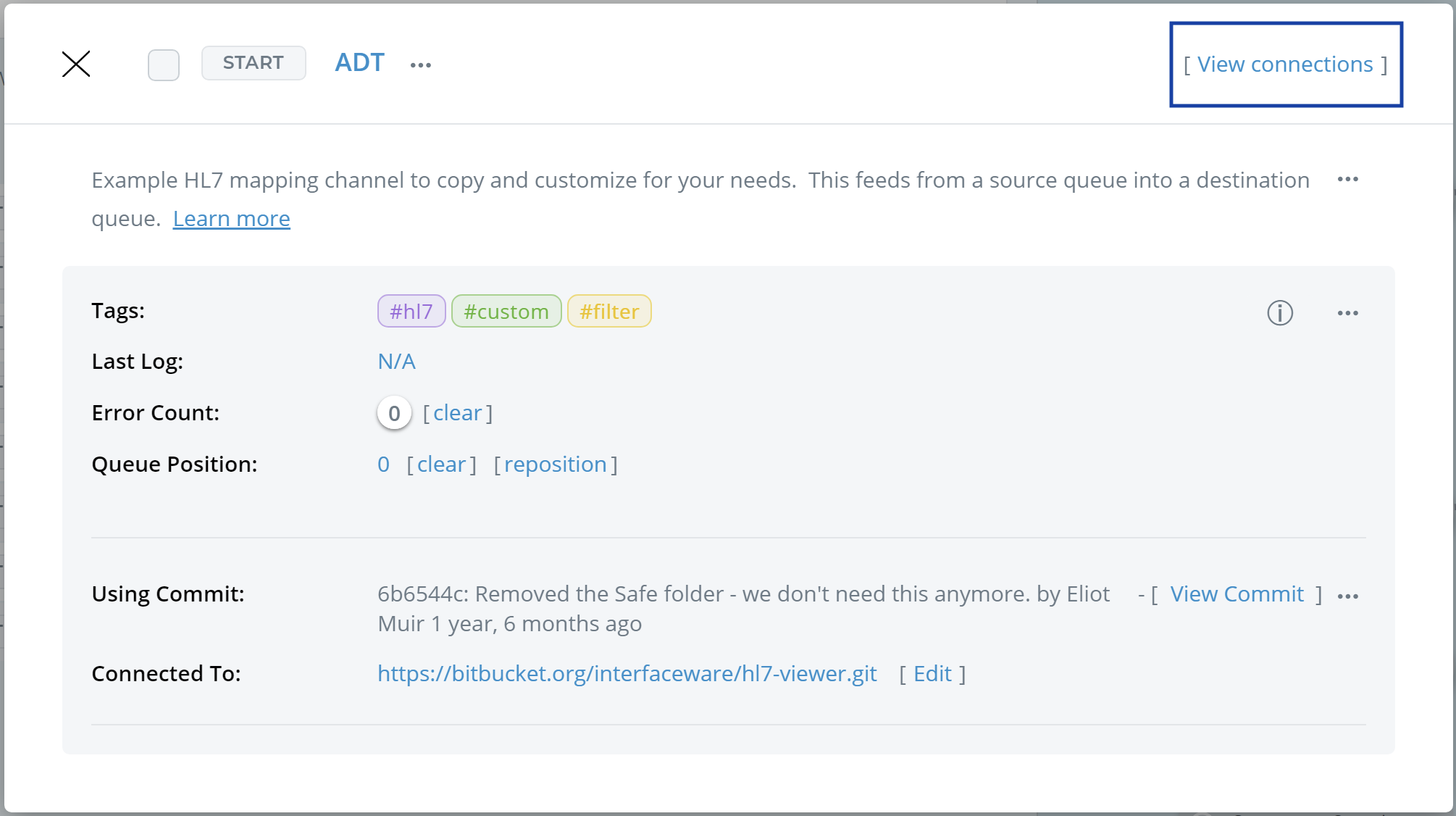Open View Commit link

coord(1237,594)
